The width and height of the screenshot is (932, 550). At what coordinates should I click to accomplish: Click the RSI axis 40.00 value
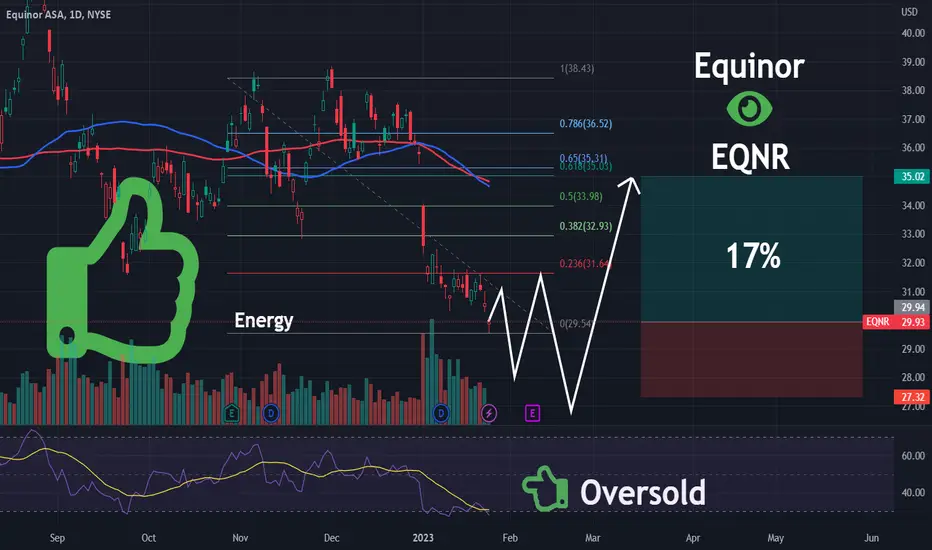click(913, 492)
